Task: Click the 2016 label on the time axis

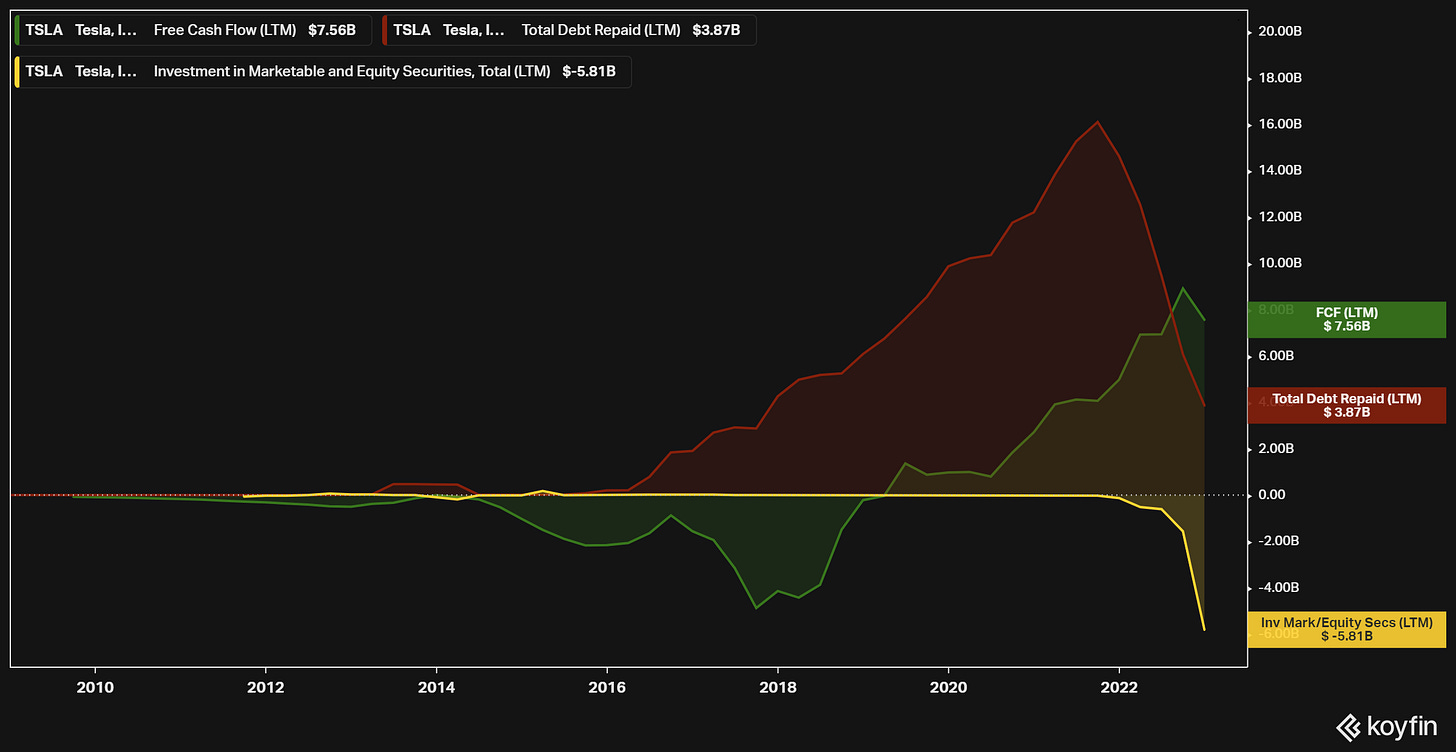Action: pos(606,687)
